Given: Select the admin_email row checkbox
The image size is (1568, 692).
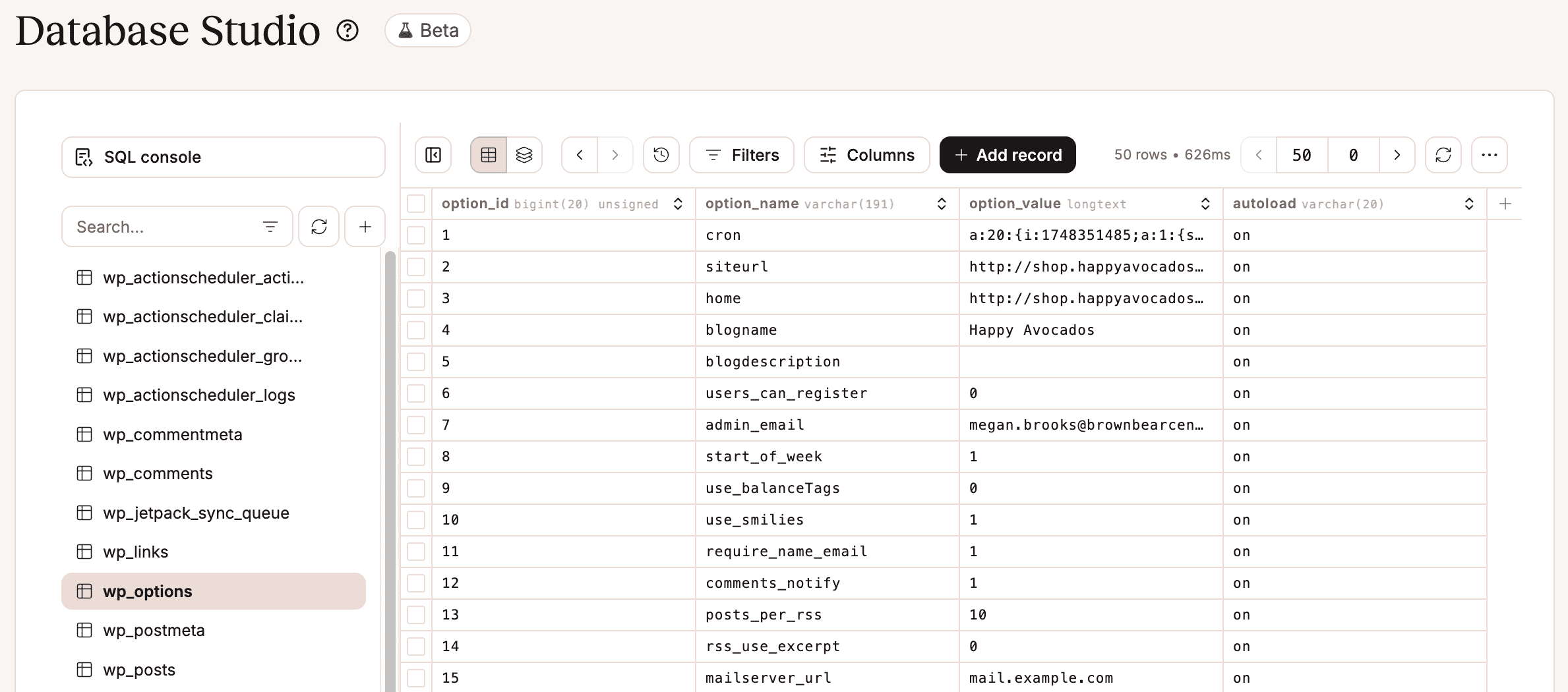Looking at the screenshot, I should pyautogui.click(x=416, y=425).
